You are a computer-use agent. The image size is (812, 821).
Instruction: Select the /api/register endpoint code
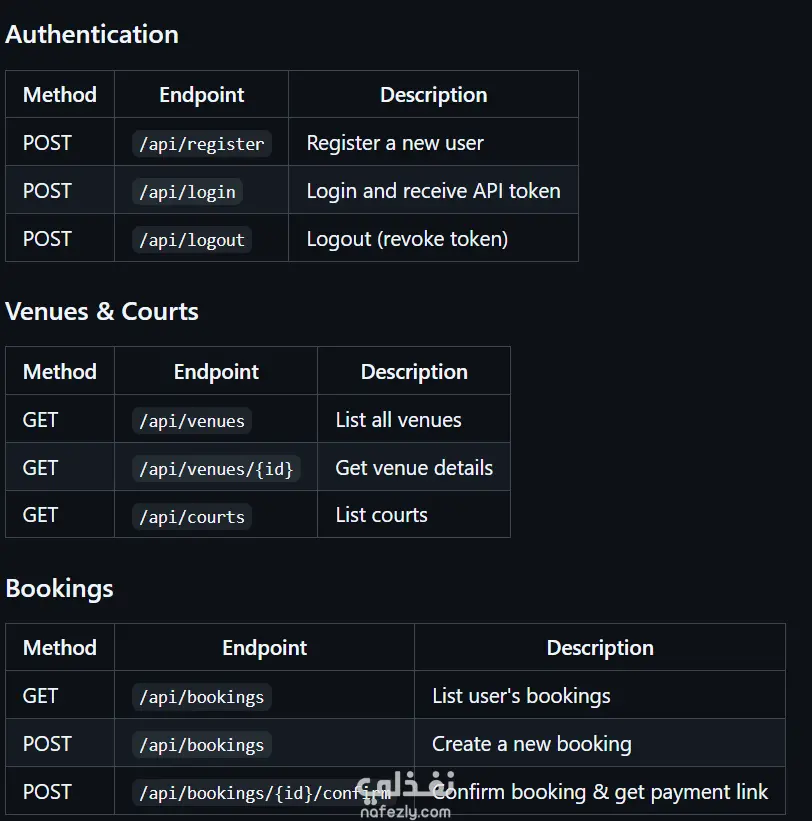[x=201, y=143]
